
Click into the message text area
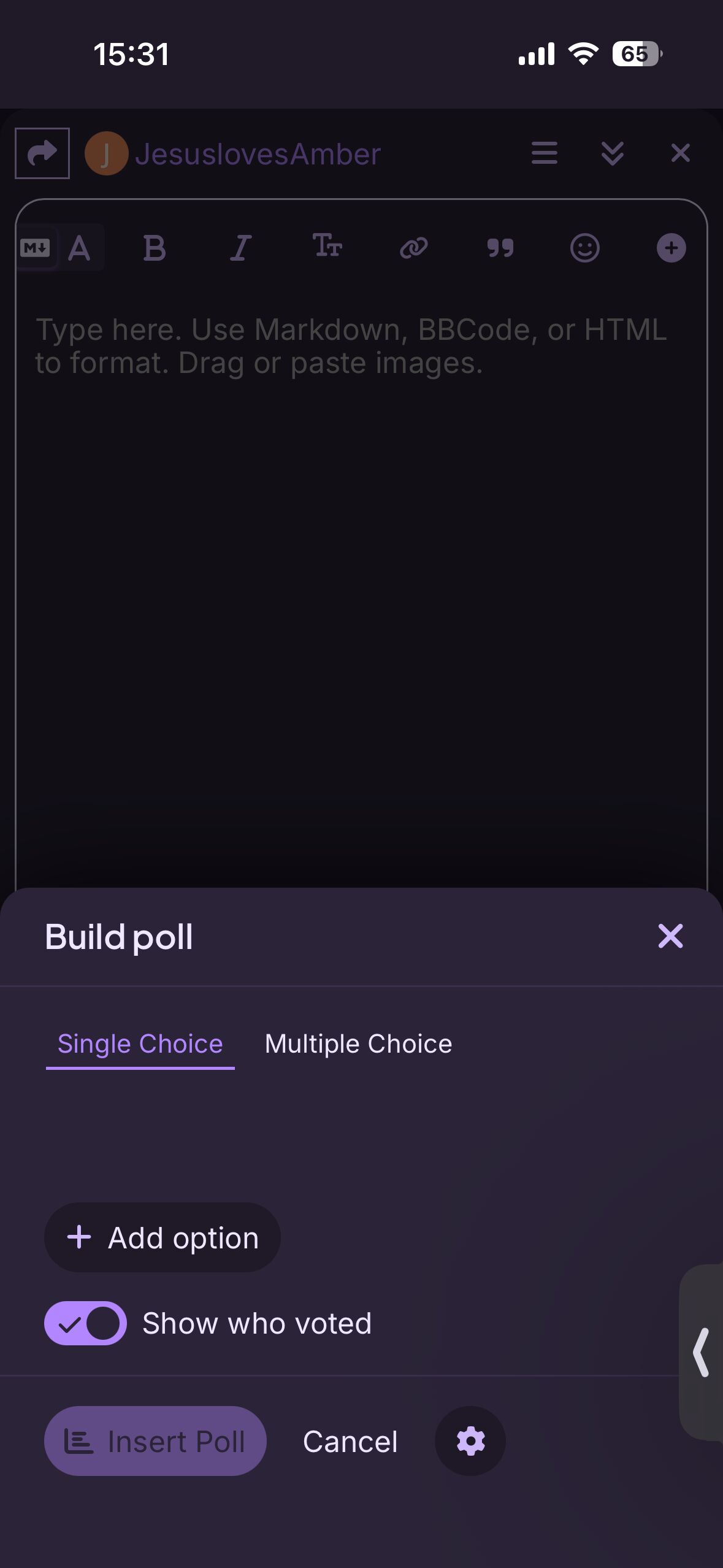coord(361,552)
